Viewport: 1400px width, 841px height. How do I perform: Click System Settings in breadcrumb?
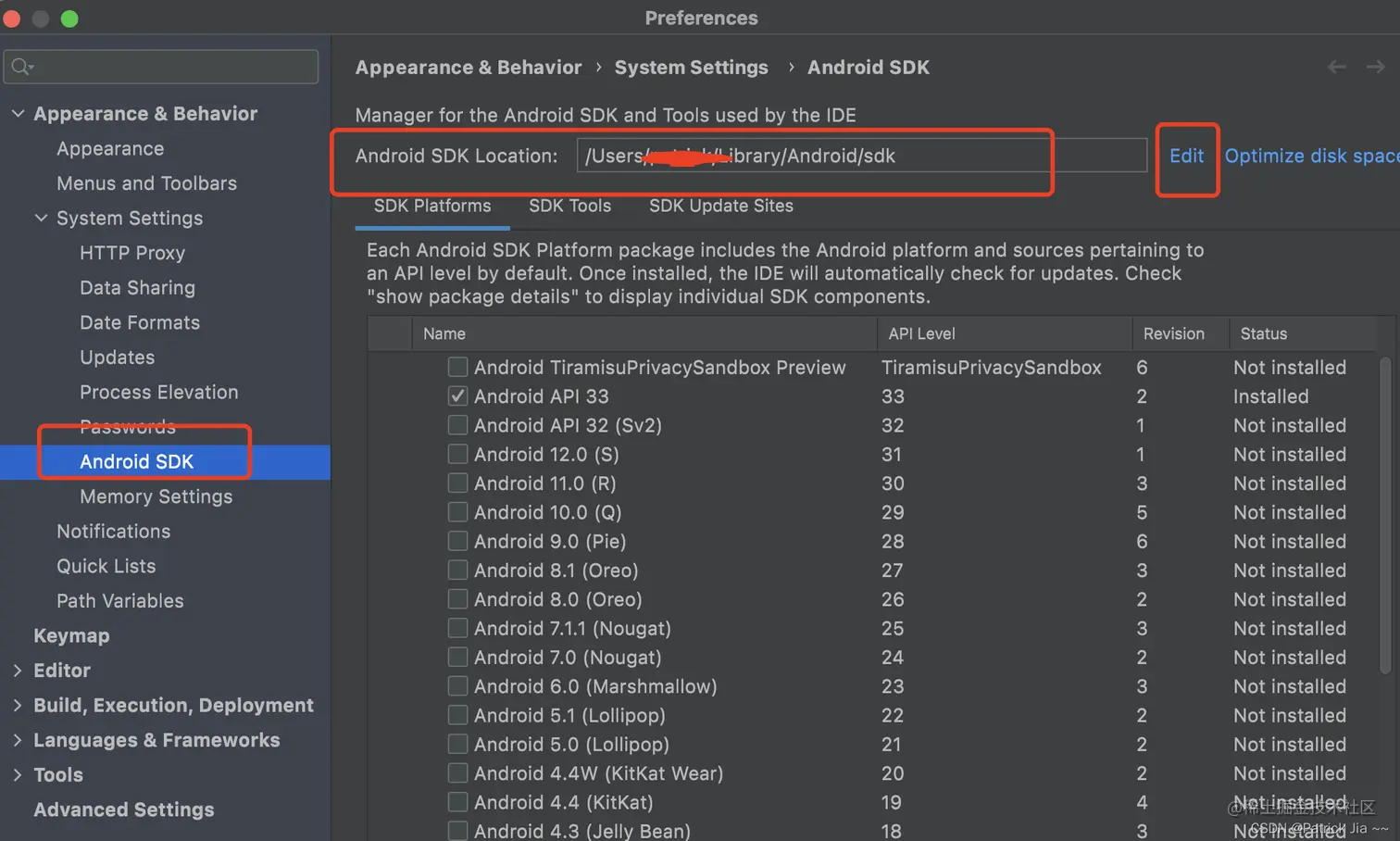point(691,67)
